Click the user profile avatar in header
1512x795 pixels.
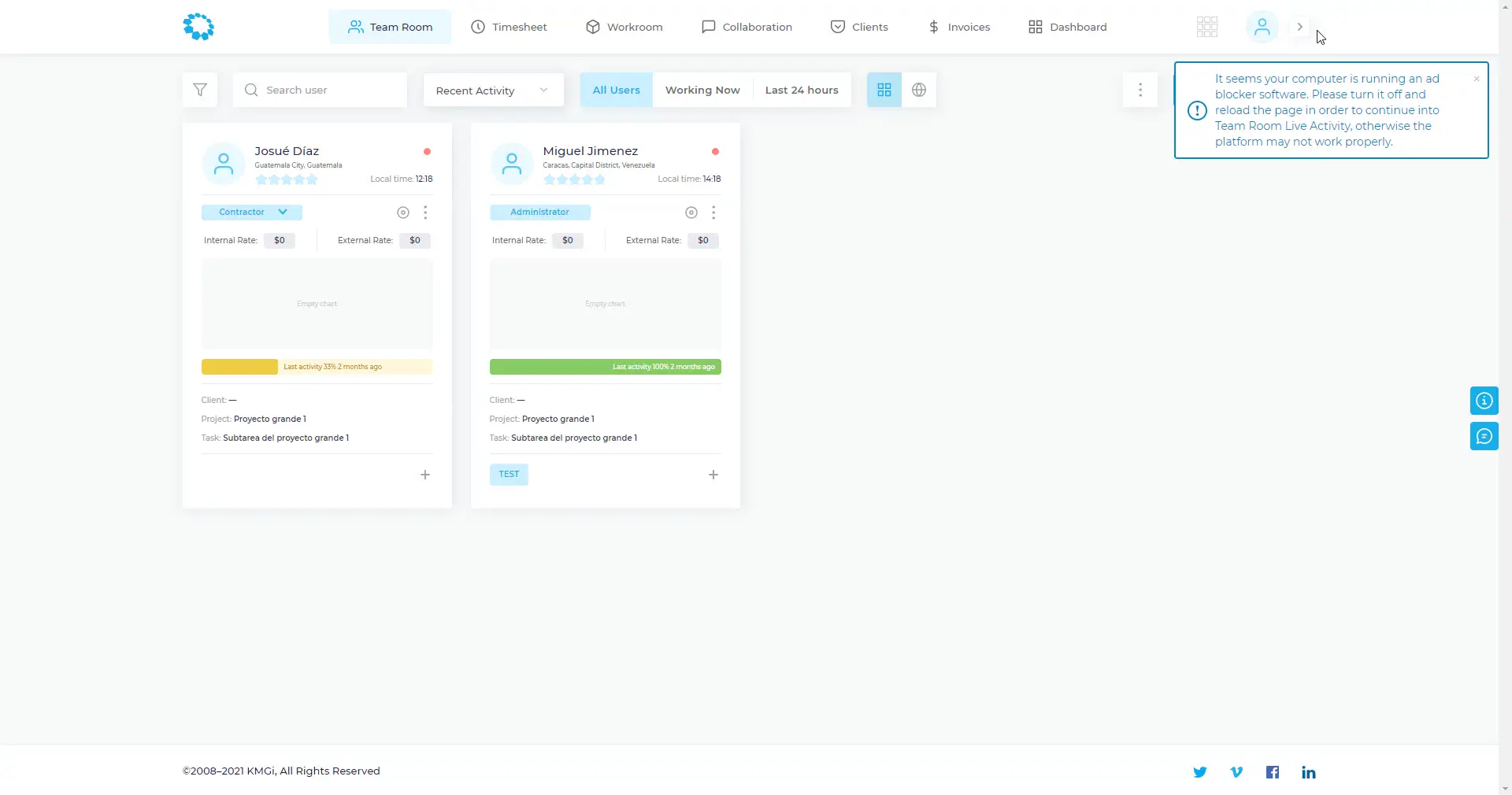[1262, 27]
